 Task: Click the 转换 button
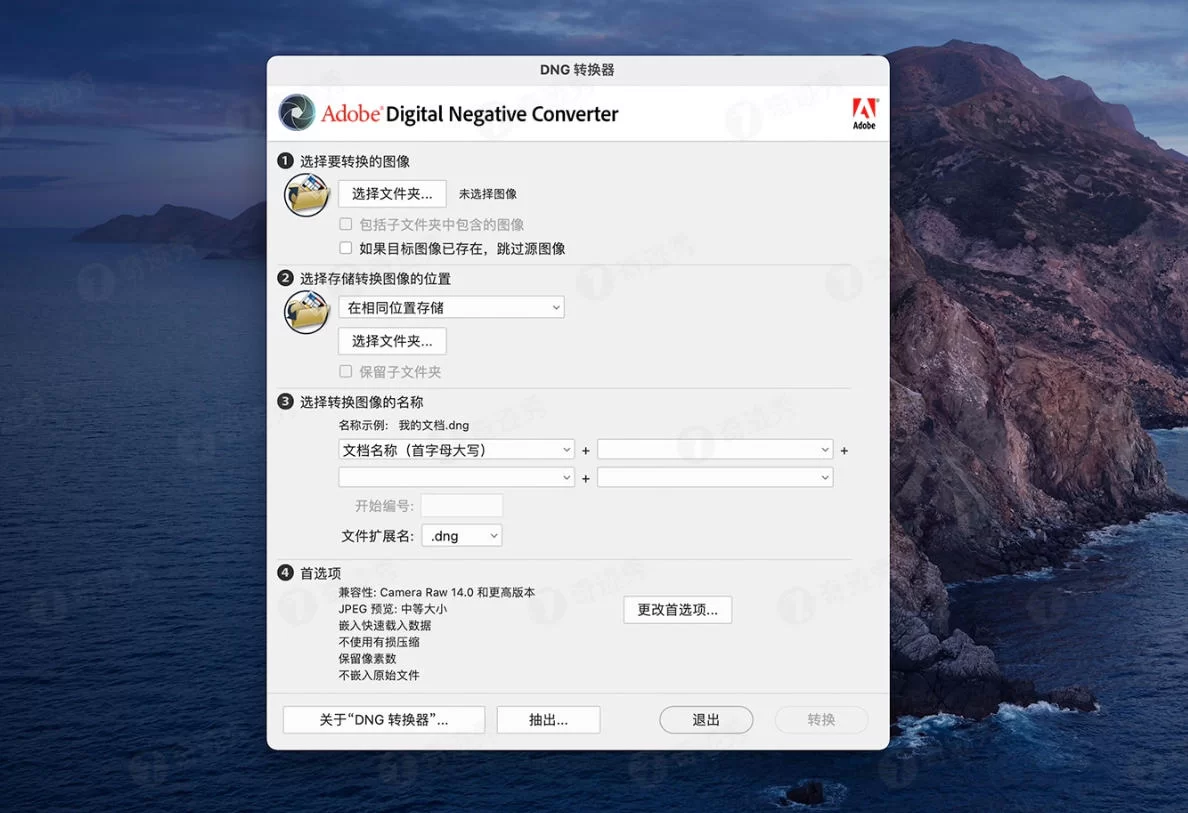coord(821,720)
